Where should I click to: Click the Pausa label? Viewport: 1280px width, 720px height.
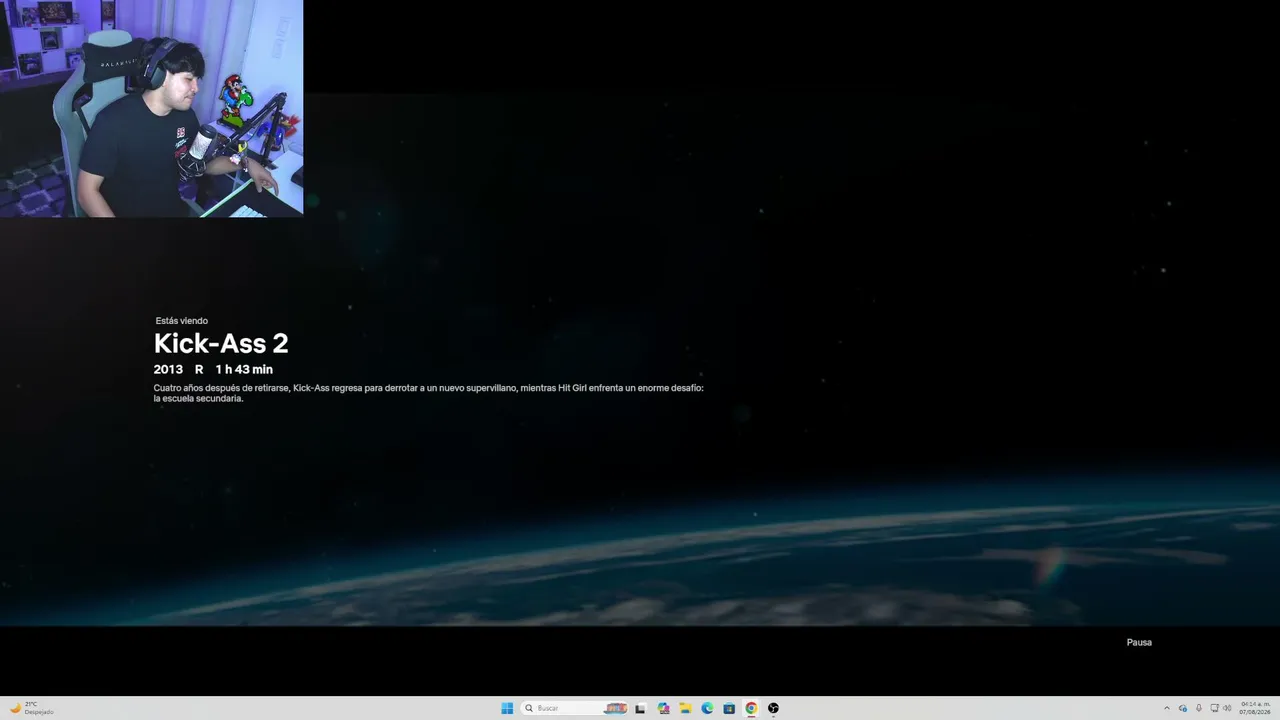pyautogui.click(x=1139, y=642)
